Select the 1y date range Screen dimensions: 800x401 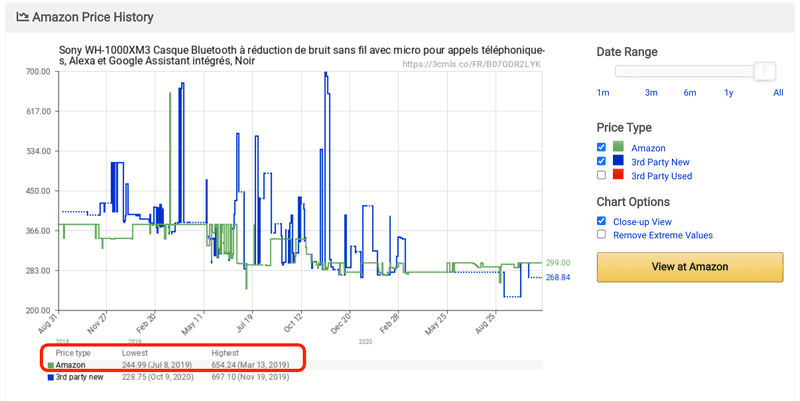pyautogui.click(x=729, y=93)
